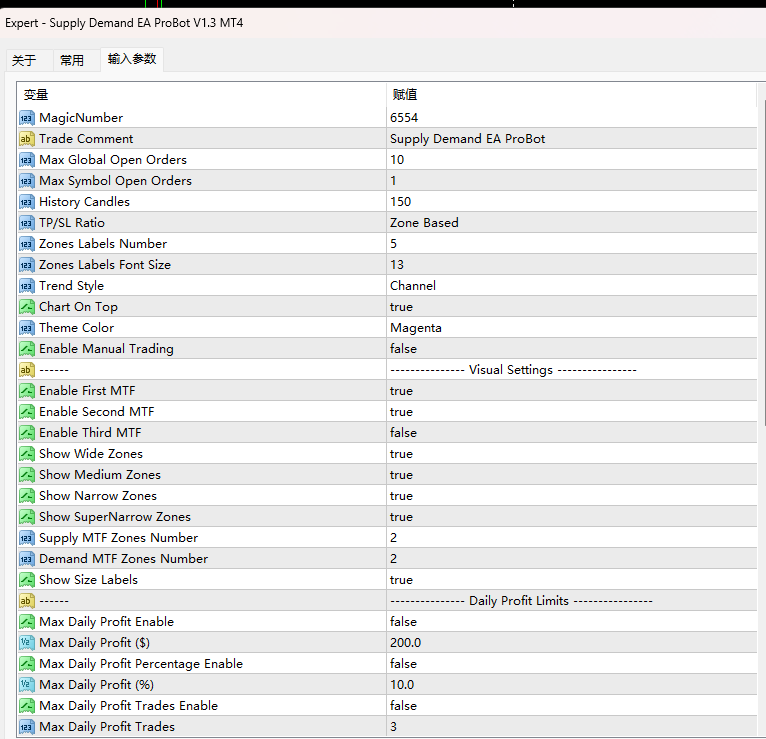
Task: Click the double icon beside Max Daily Profit ($)
Action: click(27, 643)
